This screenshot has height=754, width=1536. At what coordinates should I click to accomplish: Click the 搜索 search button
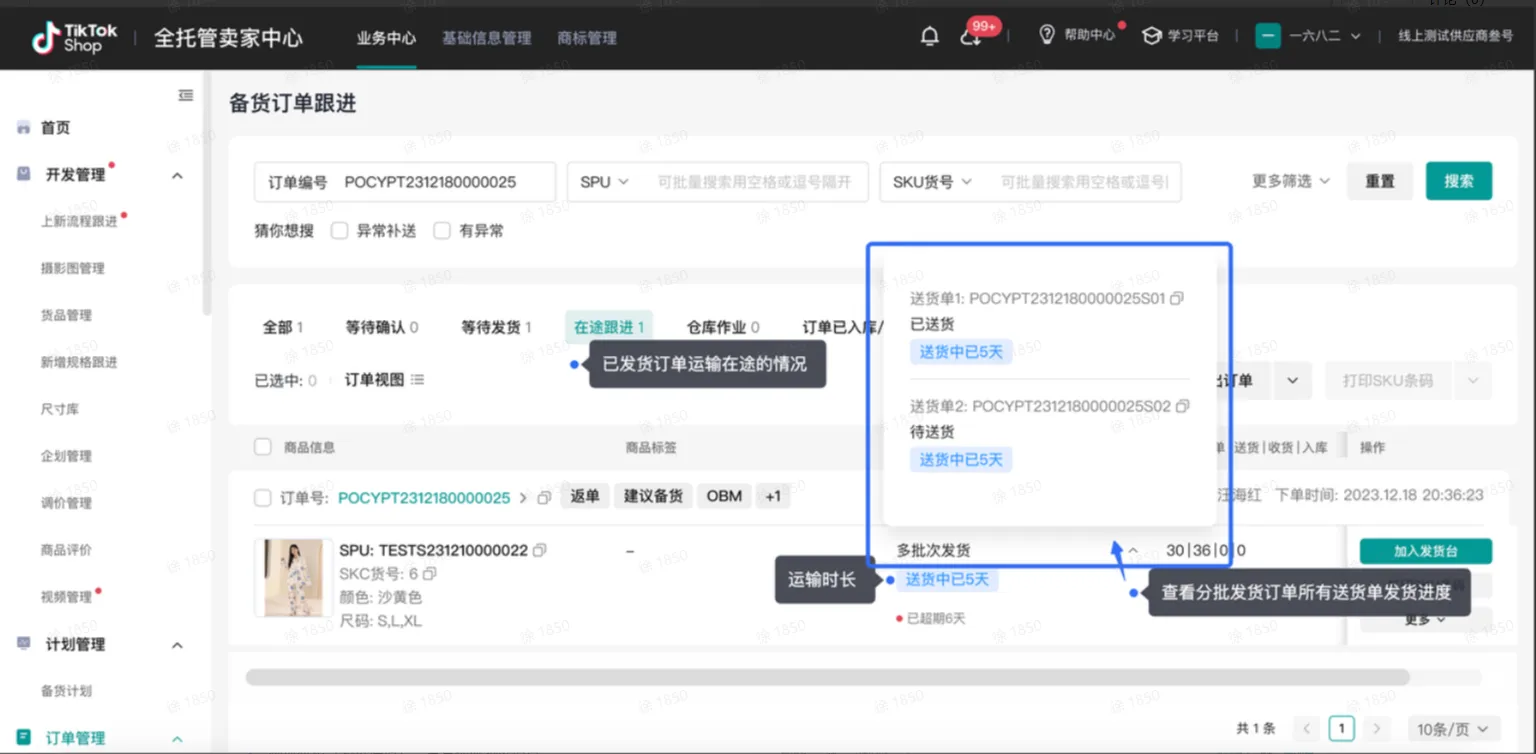pos(1459,181)
